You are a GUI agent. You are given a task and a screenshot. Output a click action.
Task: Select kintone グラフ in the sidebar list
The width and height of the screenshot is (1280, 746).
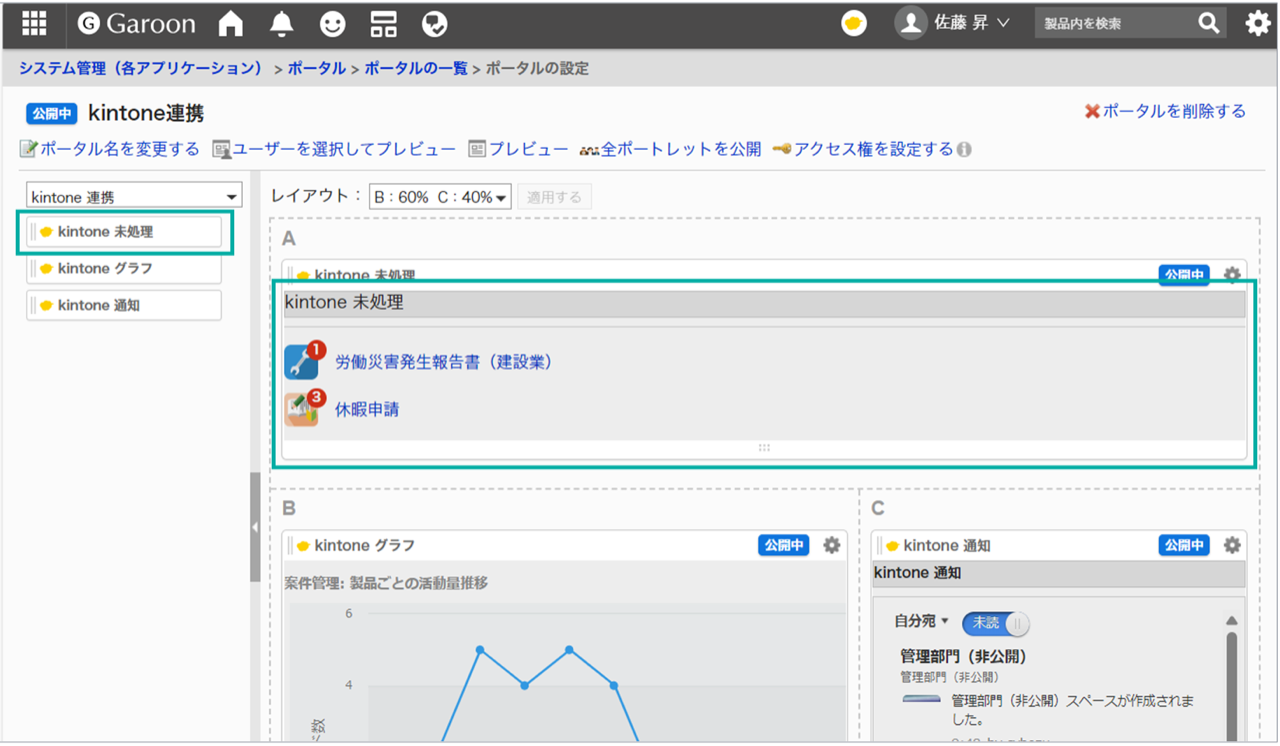click(124, 268)
